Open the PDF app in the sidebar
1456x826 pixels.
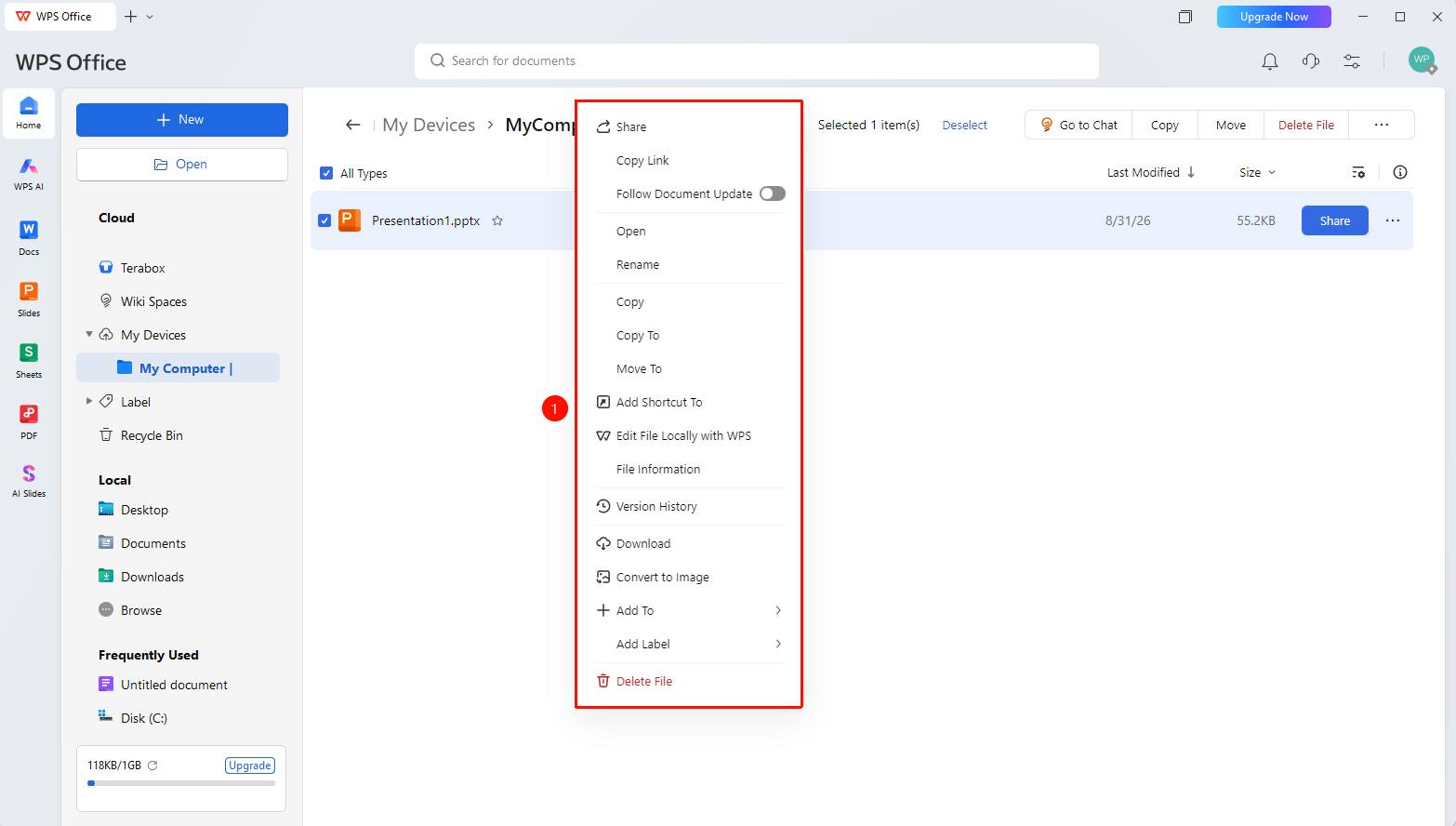pyautogui.click(x=29, y=422)
